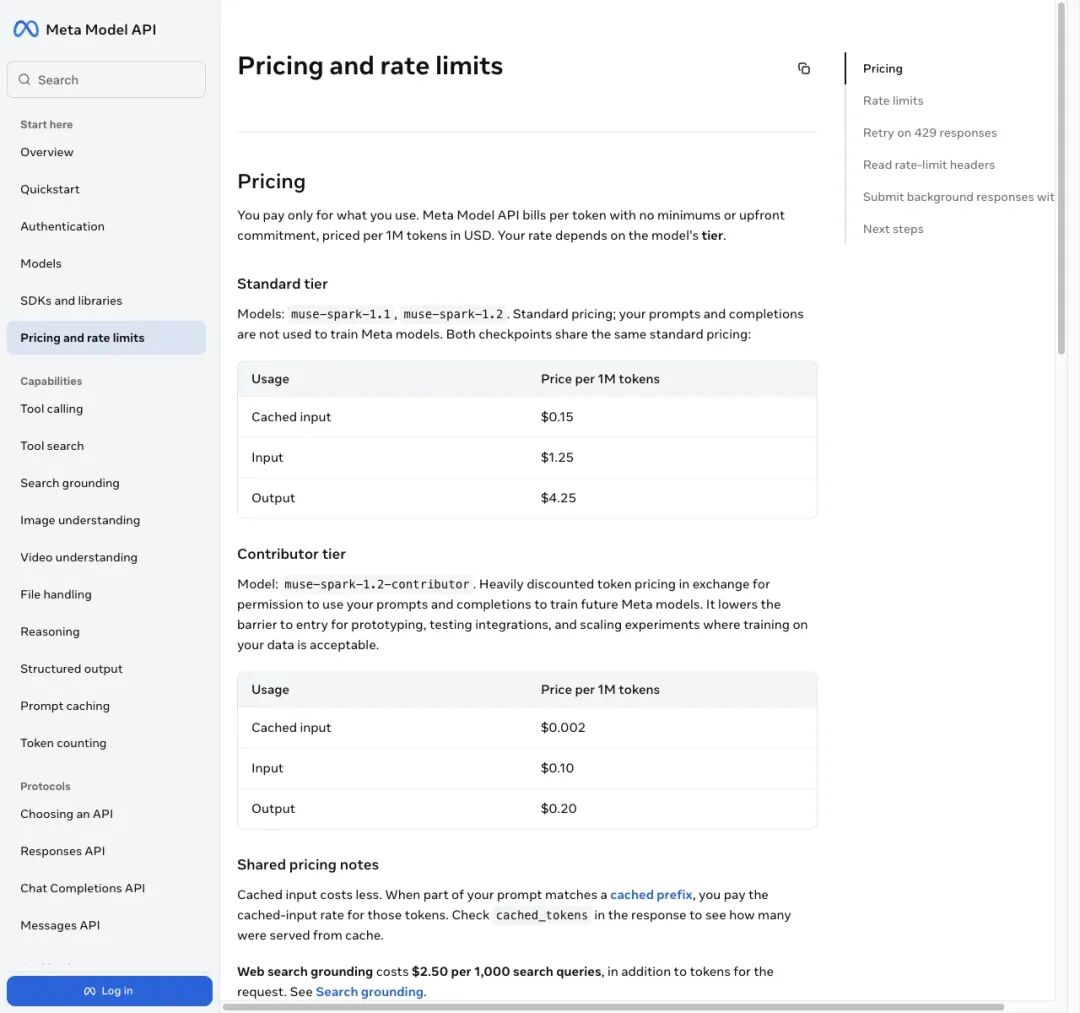
Task: Jump to Next steps in the table of contents
Action: click(x=893, y=229)
